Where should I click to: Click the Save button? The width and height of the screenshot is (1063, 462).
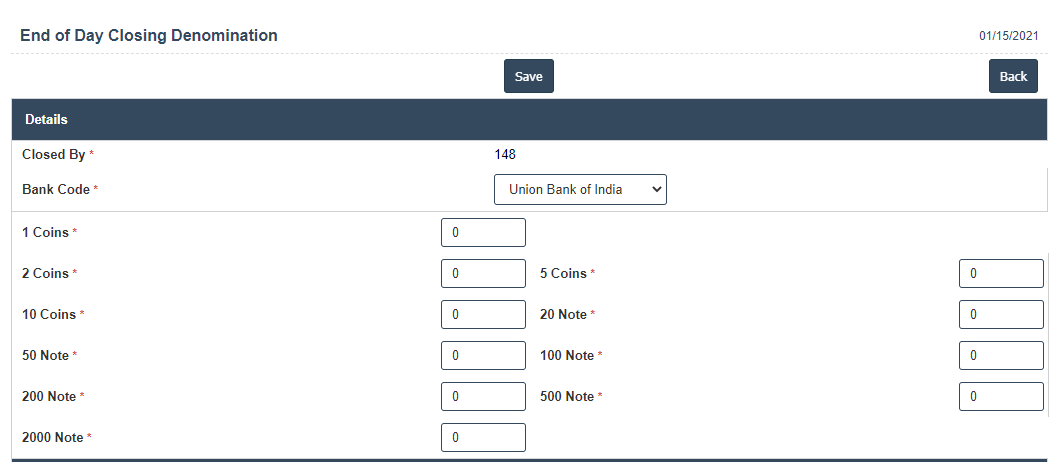pyautogui.click(x=528, y=76)
